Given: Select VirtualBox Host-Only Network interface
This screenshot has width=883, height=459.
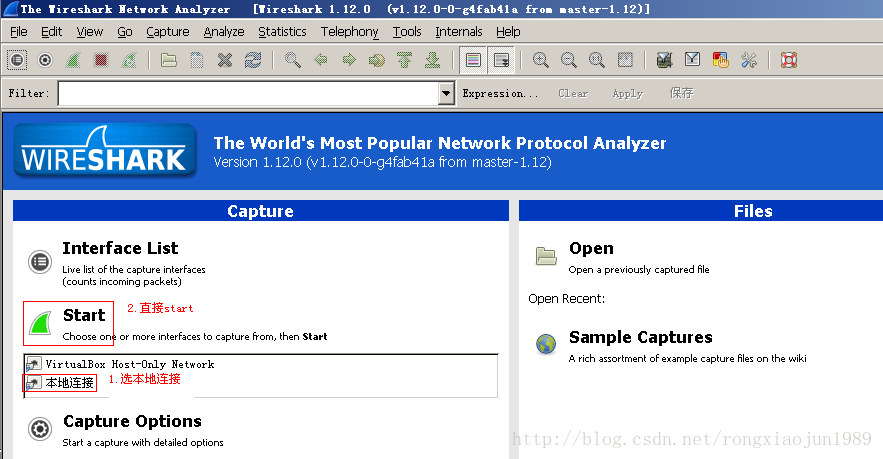Looking at the screenshot, I should (130, 364).
